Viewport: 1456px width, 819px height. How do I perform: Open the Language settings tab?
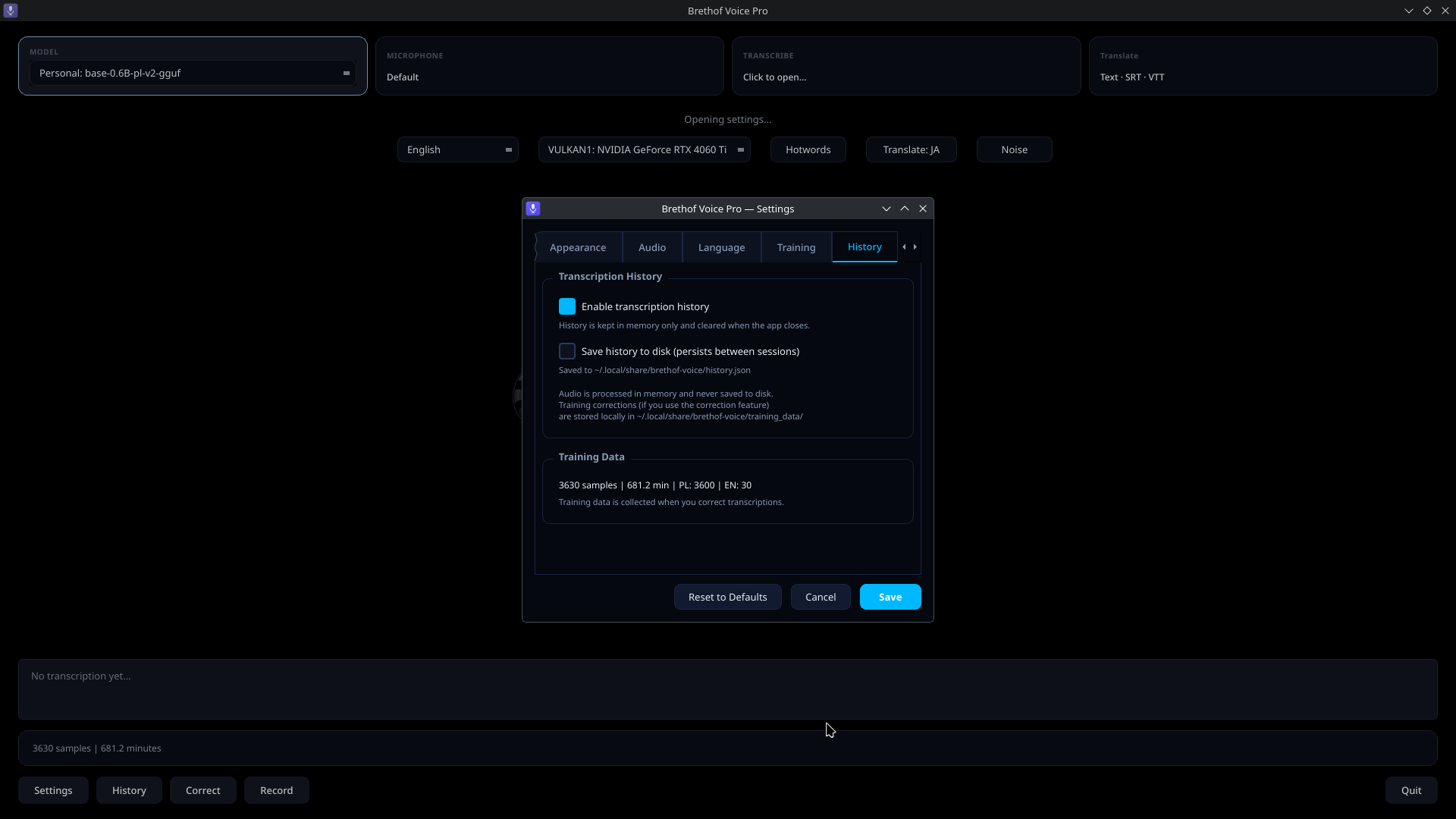point(721,247)
